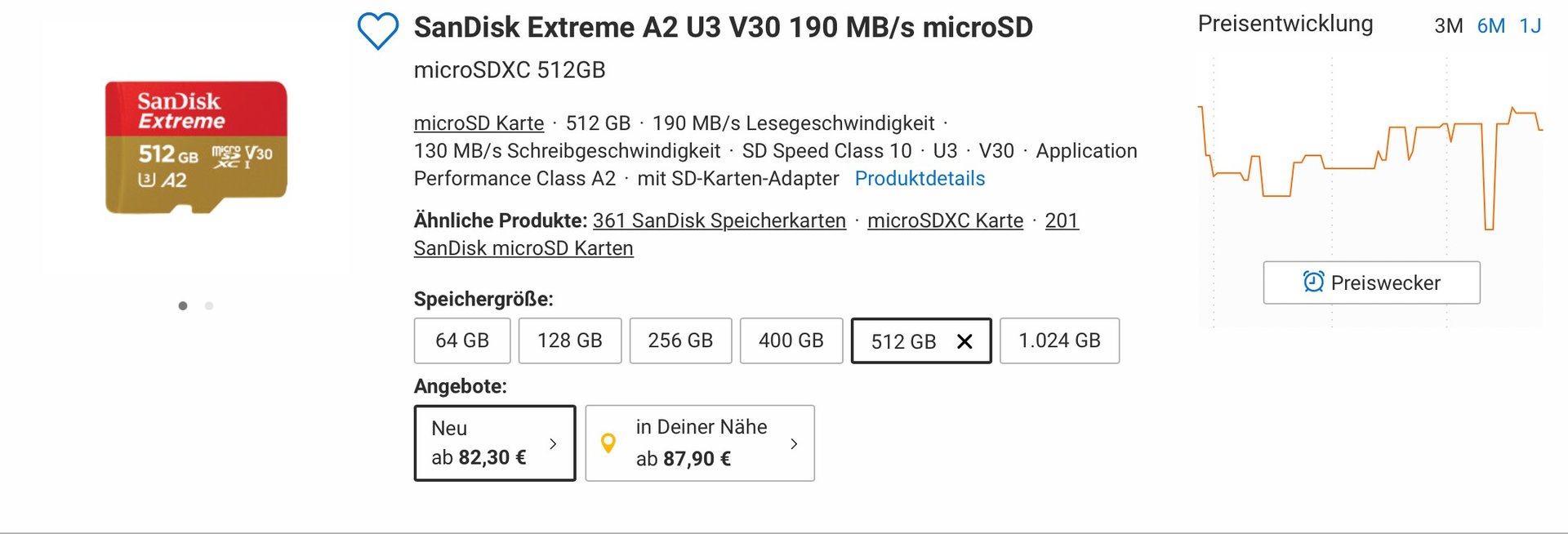Choose the 400 GB storage option
Image resolution: width=1568 pixels, height=534 pixels.
(x=791, y=340)
